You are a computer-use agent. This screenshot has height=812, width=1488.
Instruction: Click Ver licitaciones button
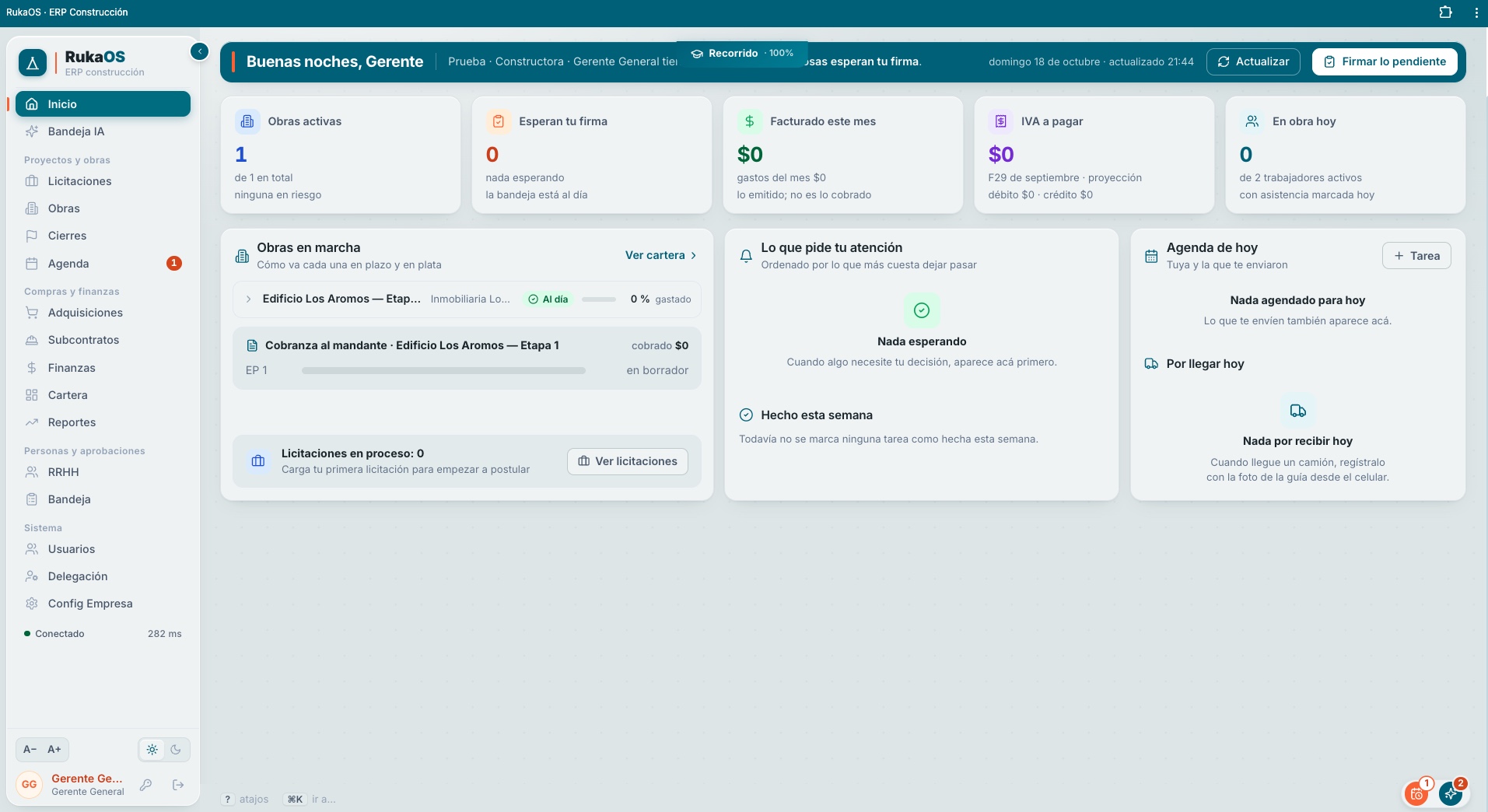pyautogui.click(x=628, y=461)
